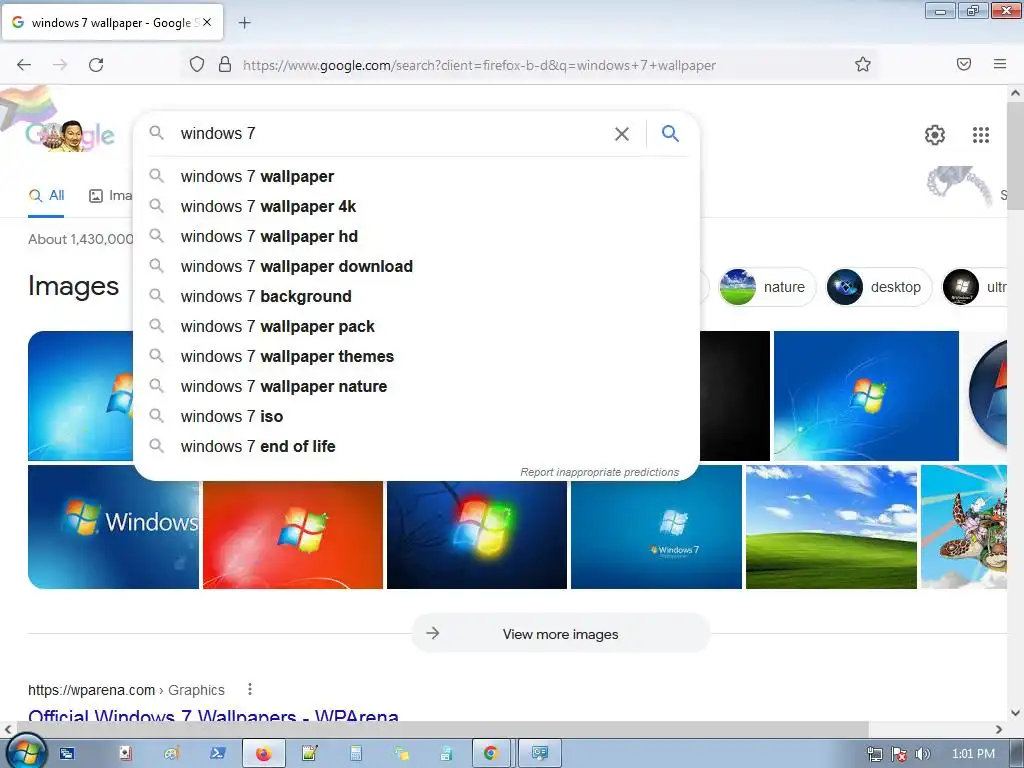Open the Action Center flag icon
Viewport: 1024px width, 768px height.
pos(899,754)
